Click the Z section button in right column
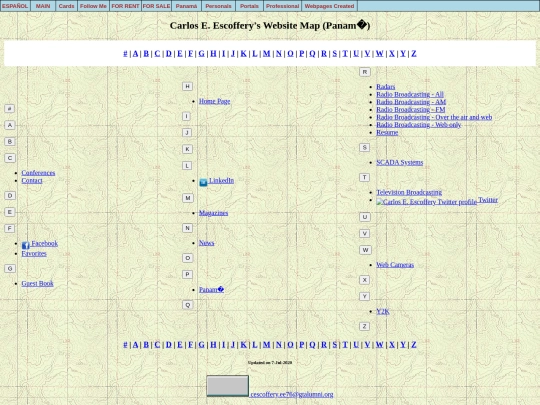The width and height of the screenshot is (540, 405). 364,326
